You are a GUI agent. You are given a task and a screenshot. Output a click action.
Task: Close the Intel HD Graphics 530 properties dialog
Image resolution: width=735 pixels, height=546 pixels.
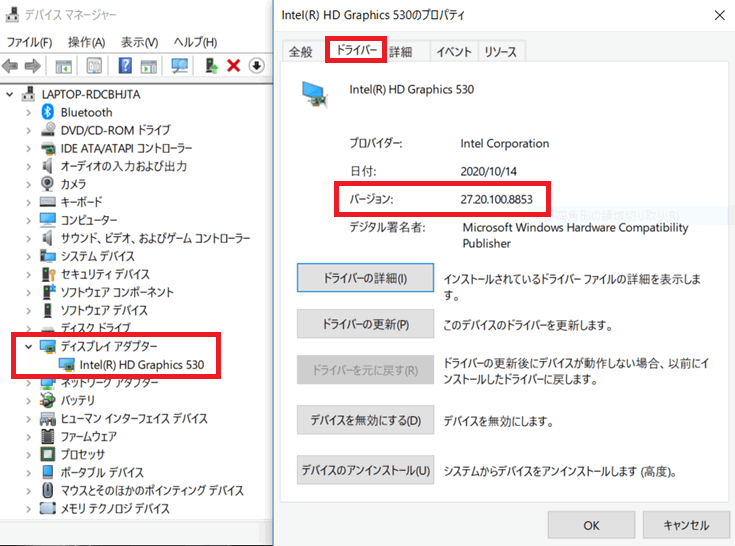720,15
